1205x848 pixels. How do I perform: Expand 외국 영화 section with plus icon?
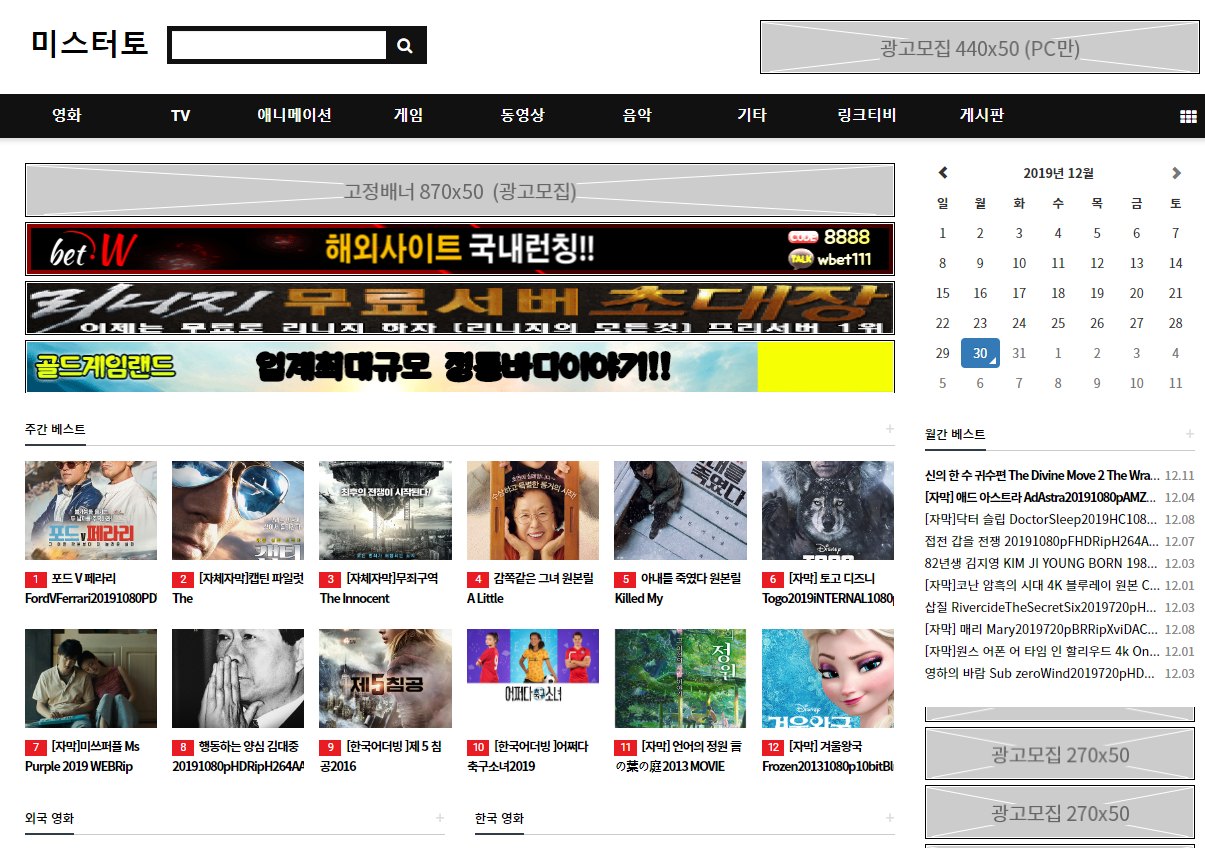point(439,818)
